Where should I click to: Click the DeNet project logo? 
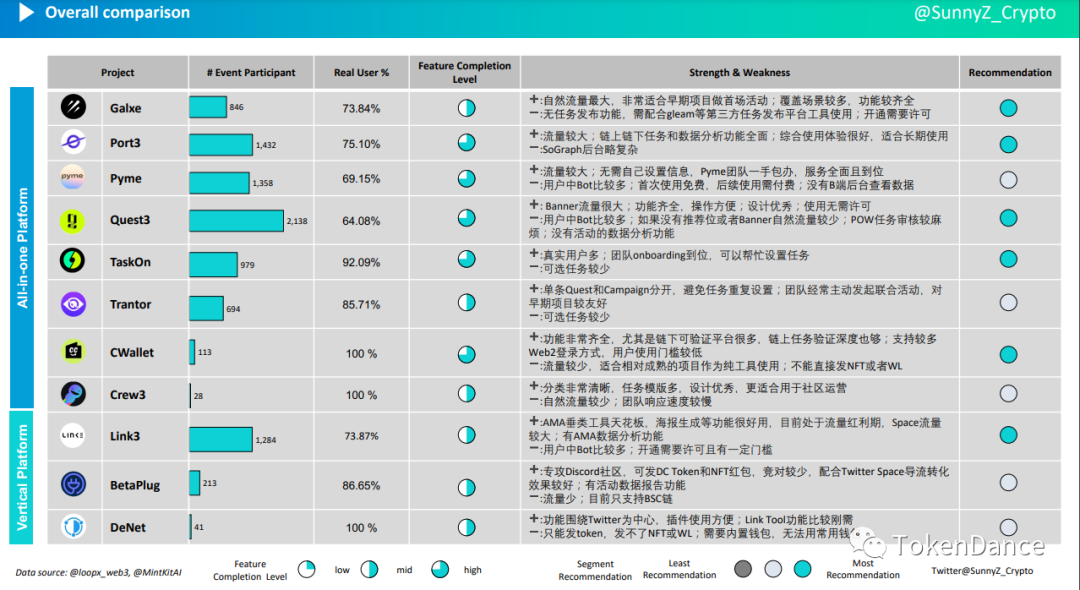point(73,527)
